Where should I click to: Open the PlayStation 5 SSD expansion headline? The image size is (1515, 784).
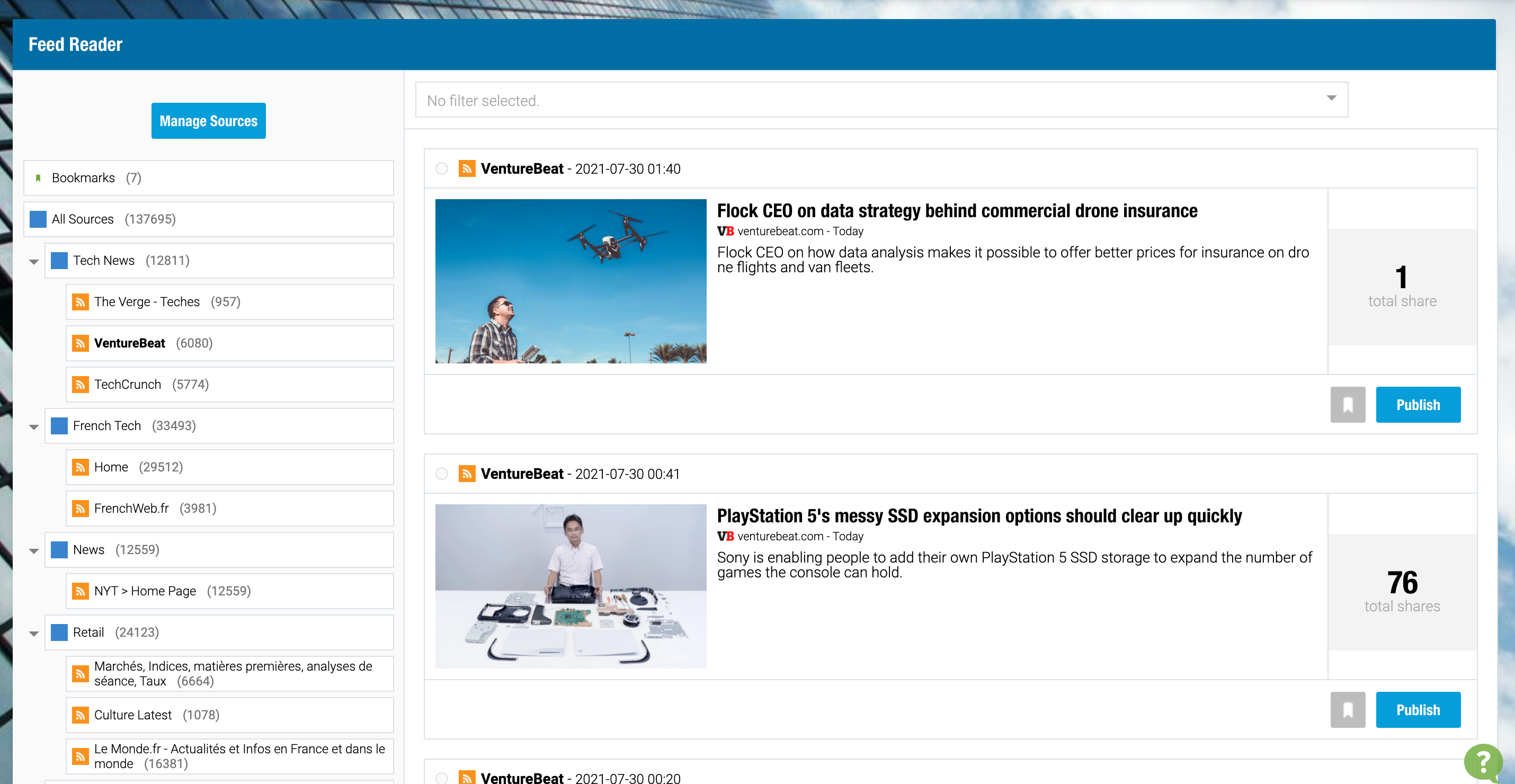[x=979, y=516]
